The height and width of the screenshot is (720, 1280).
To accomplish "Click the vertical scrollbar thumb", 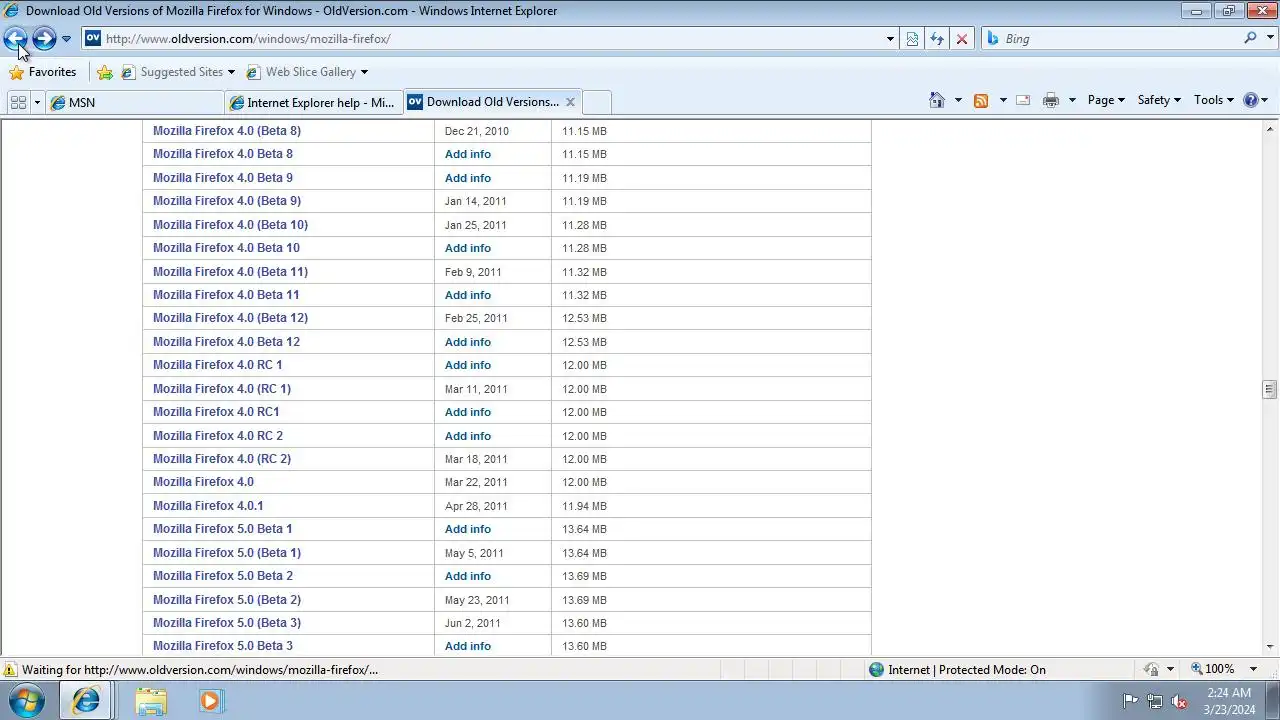I will tap(1270, 390).
